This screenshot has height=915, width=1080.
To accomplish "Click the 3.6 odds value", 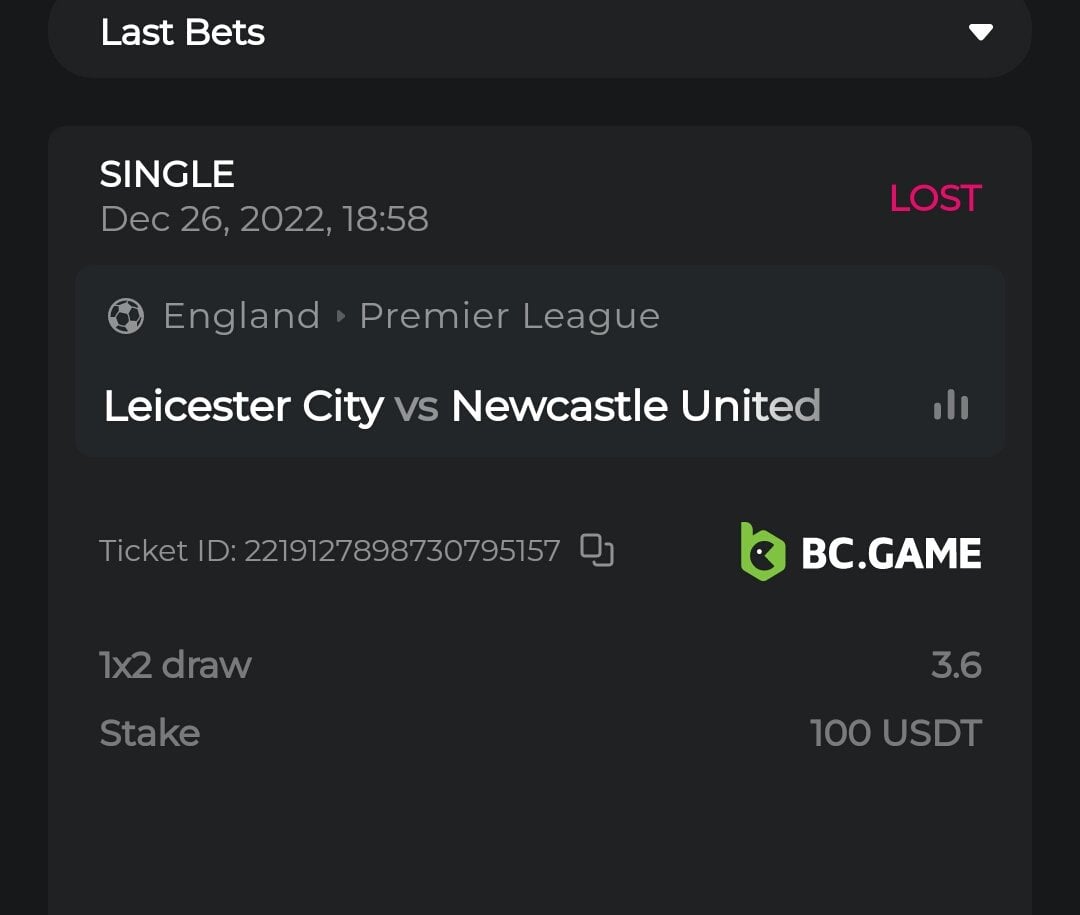I will tap(956, 665).
